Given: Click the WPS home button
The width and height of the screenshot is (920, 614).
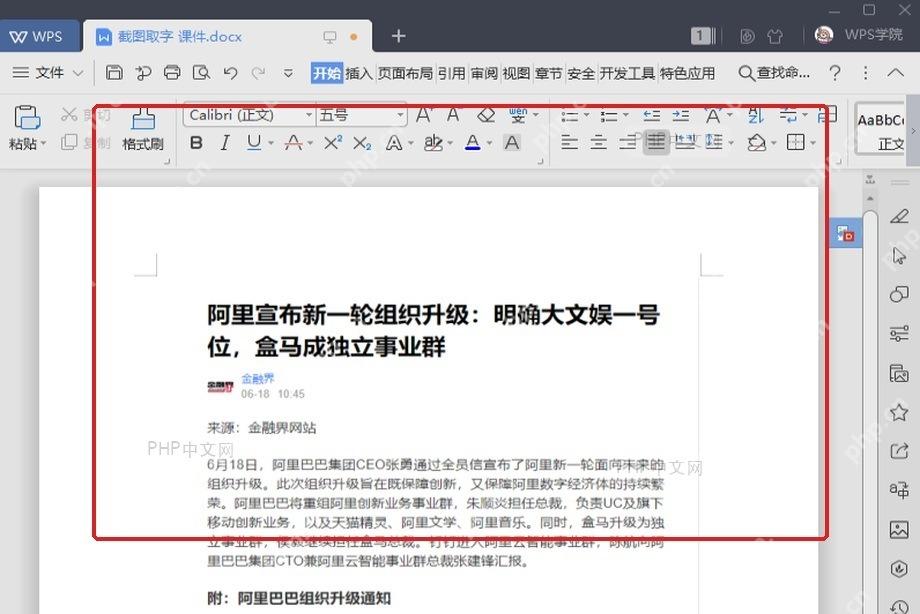Looking at the screenshot, I should [37, 36].
